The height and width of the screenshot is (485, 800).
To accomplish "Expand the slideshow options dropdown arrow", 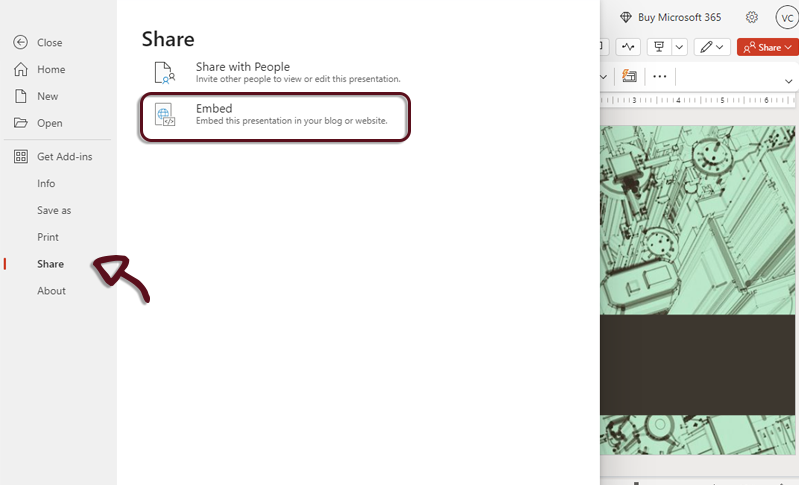I will point(680,47).
